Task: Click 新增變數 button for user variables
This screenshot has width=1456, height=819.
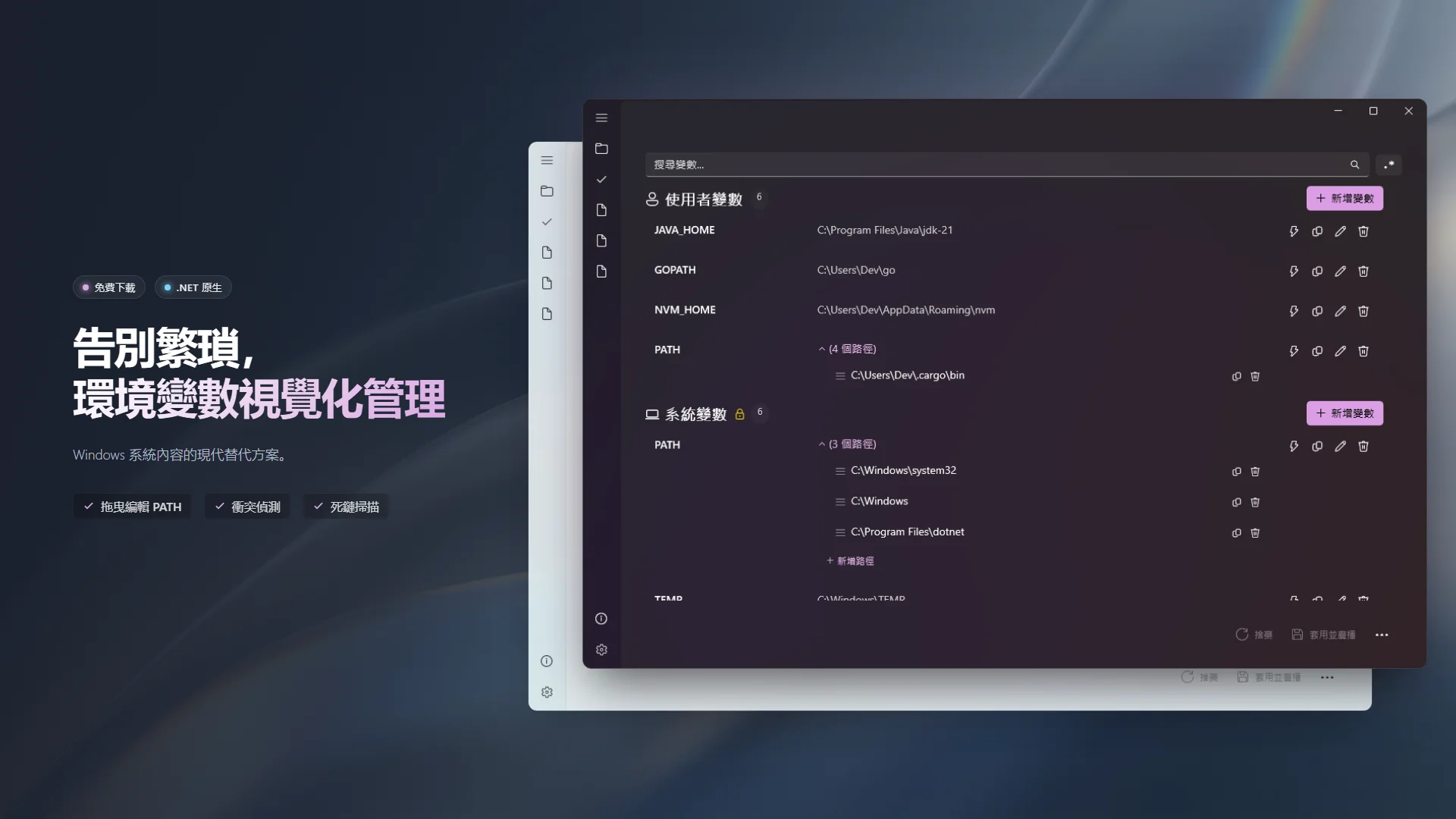Action: 1345,199
